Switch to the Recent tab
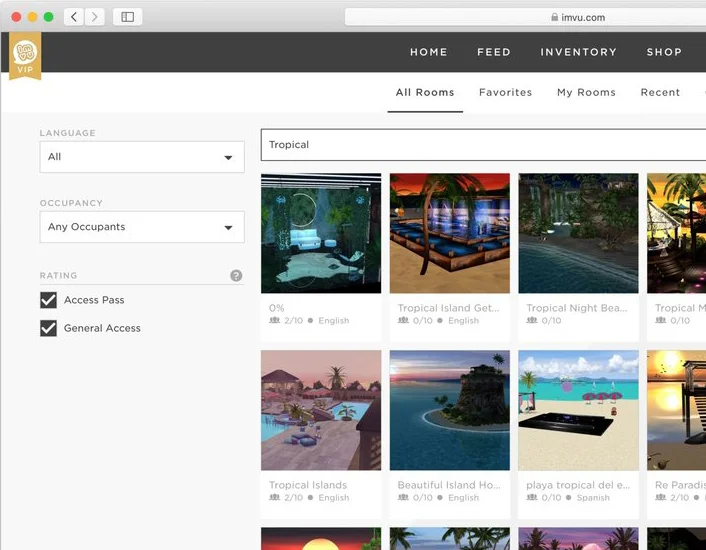 pyautogui.click(x=660, y=92)
